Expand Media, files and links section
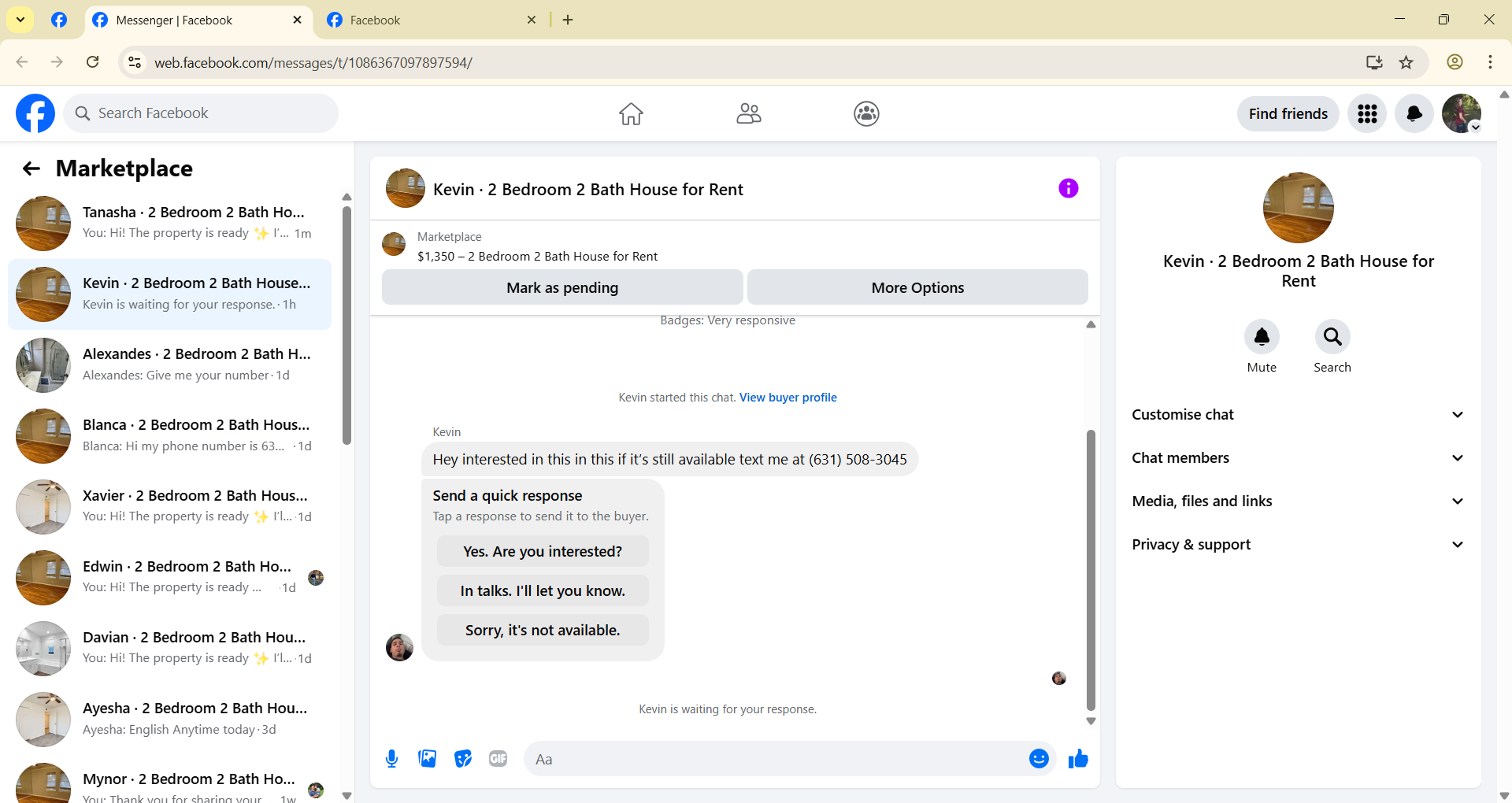The width and height of the screenshot is (1512, 803). tap(1299, 501)
